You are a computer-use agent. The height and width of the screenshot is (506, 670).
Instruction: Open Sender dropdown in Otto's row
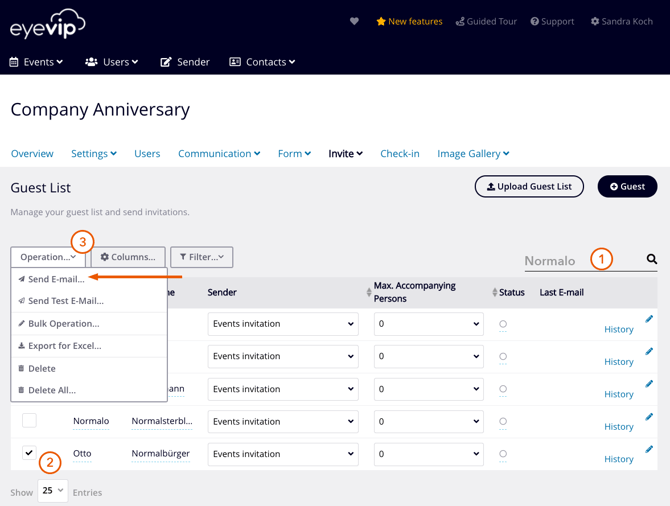coord(283,454)
